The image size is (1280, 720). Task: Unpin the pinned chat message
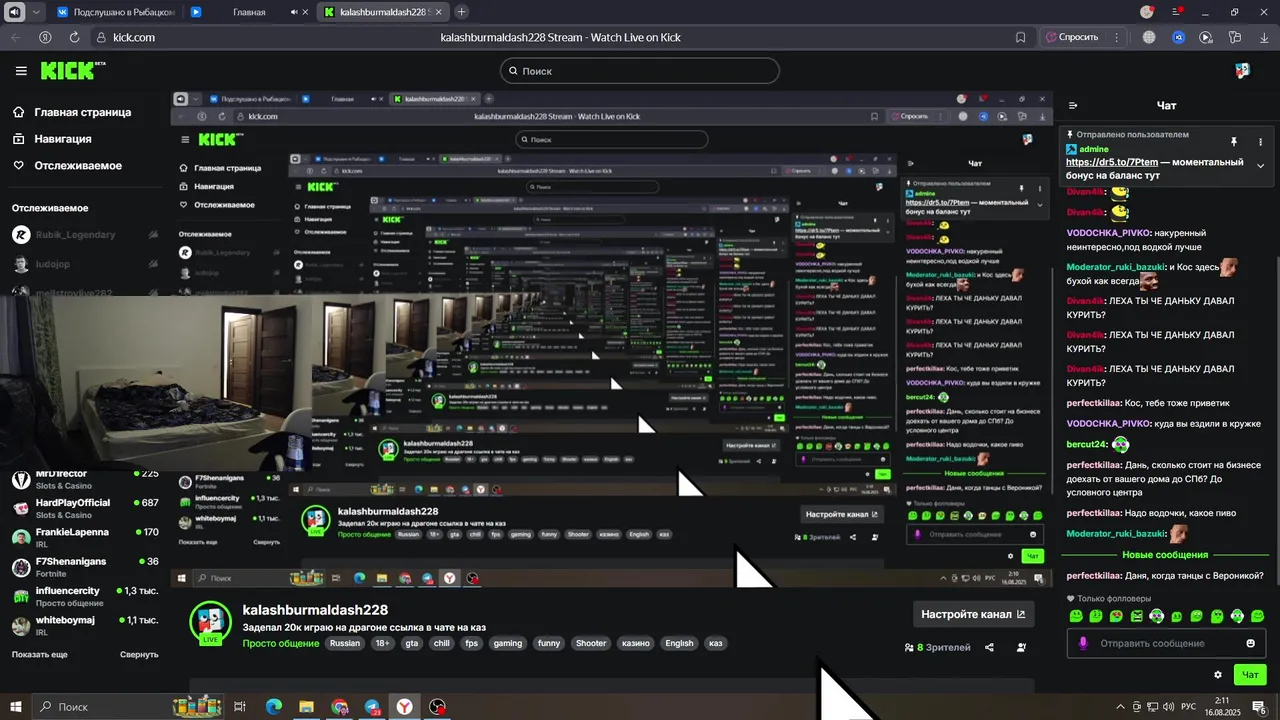(1234, 141)
